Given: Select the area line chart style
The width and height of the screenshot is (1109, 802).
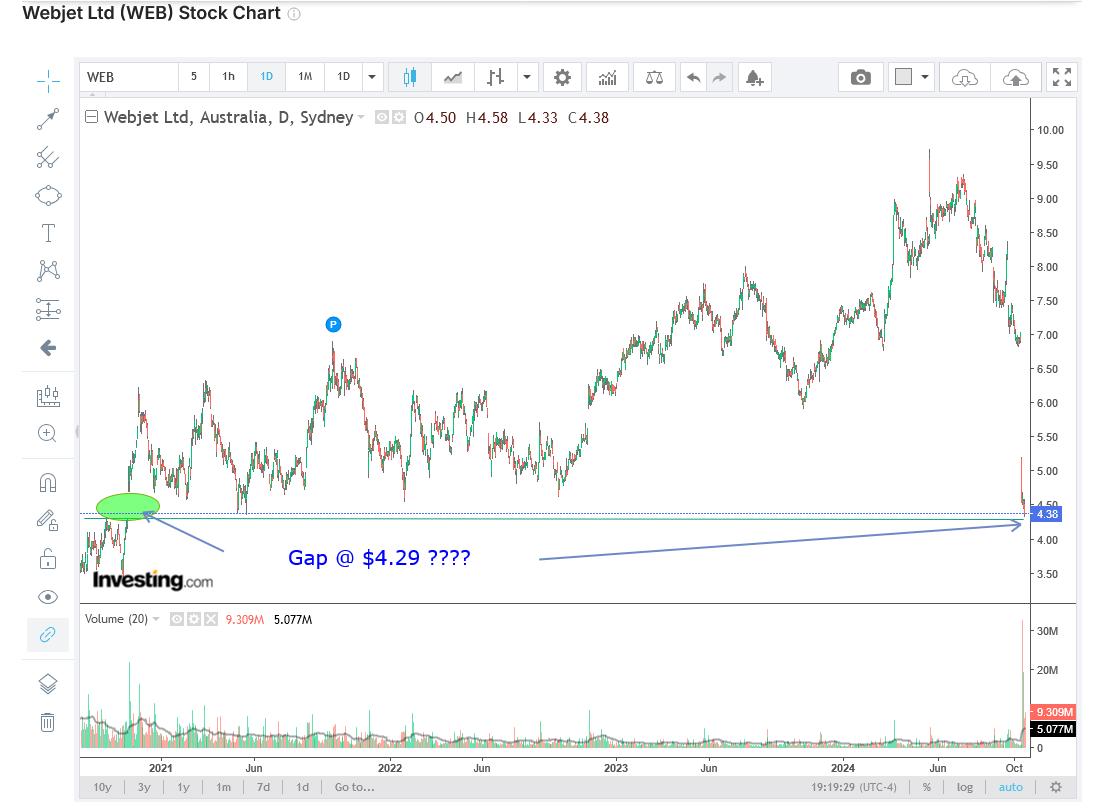Looking at the screenshot, I should [x=453, y=77].
